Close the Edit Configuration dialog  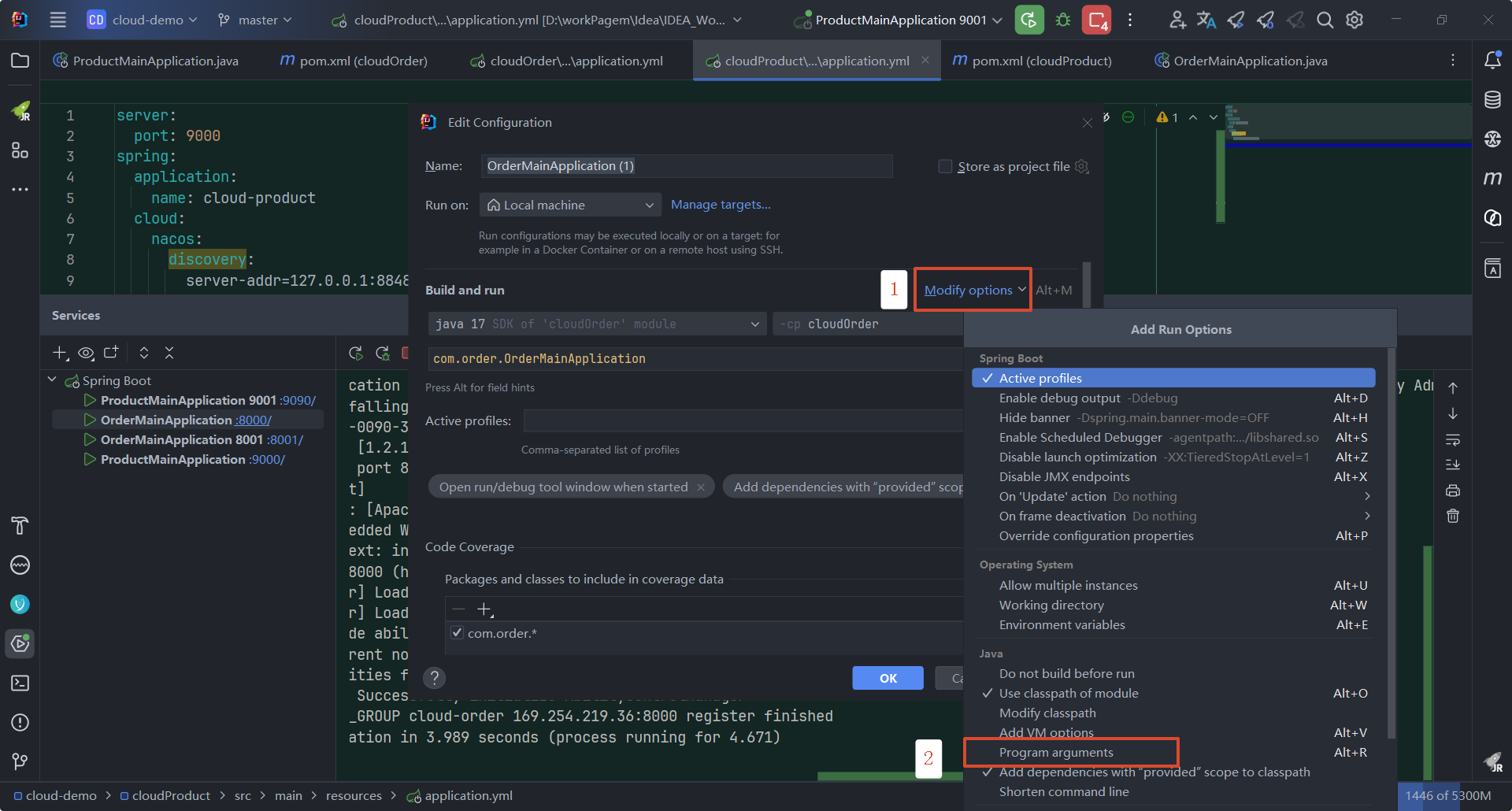(x=1087, y=123)
